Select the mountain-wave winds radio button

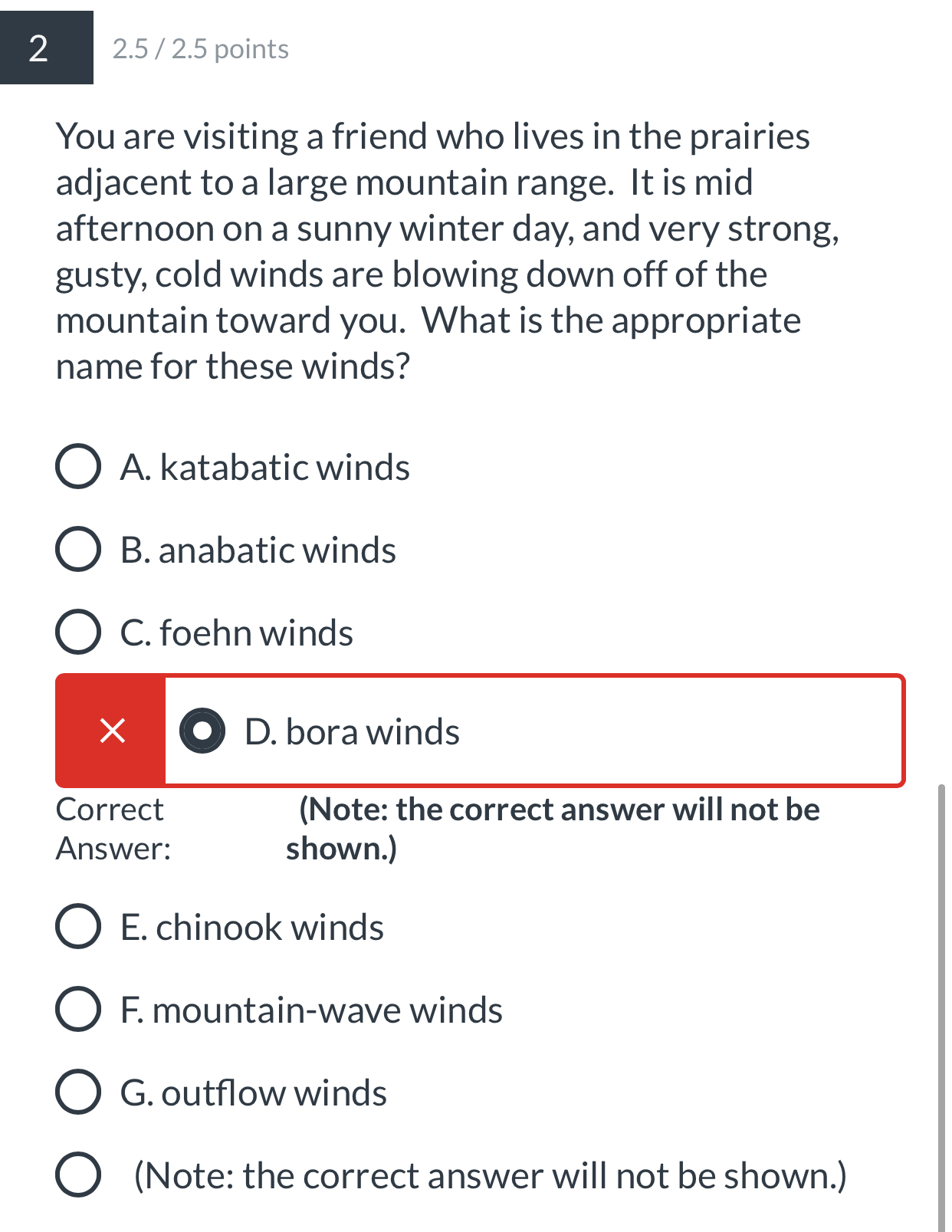pos(78,1009)
